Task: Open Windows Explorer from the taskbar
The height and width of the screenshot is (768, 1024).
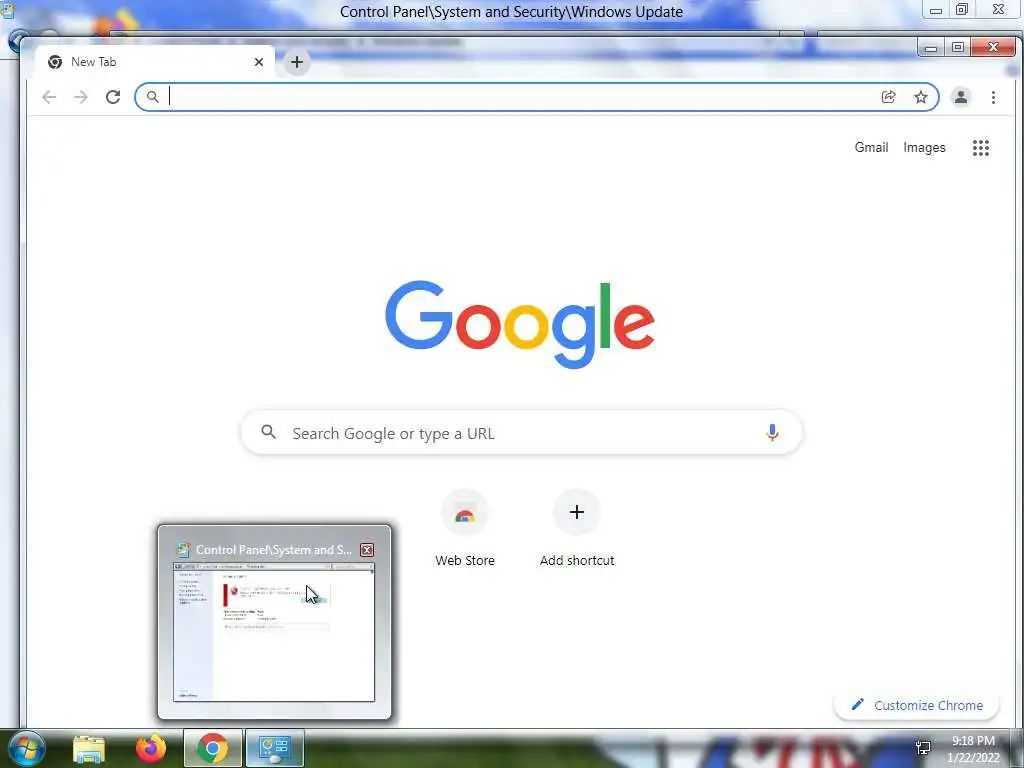Action: (x=89, y=749)
